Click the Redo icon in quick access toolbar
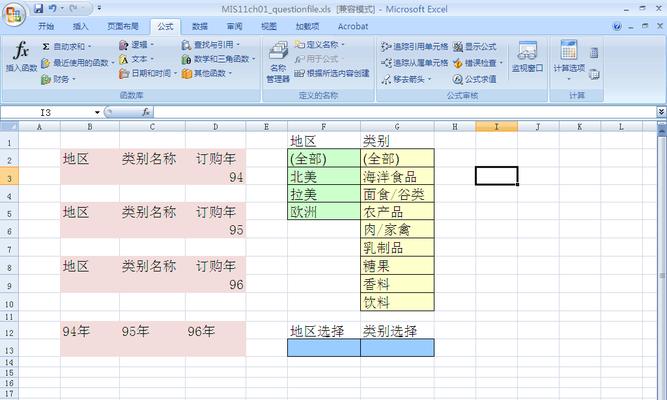This screenshot has width=667, height=400. tap(74, 9)
